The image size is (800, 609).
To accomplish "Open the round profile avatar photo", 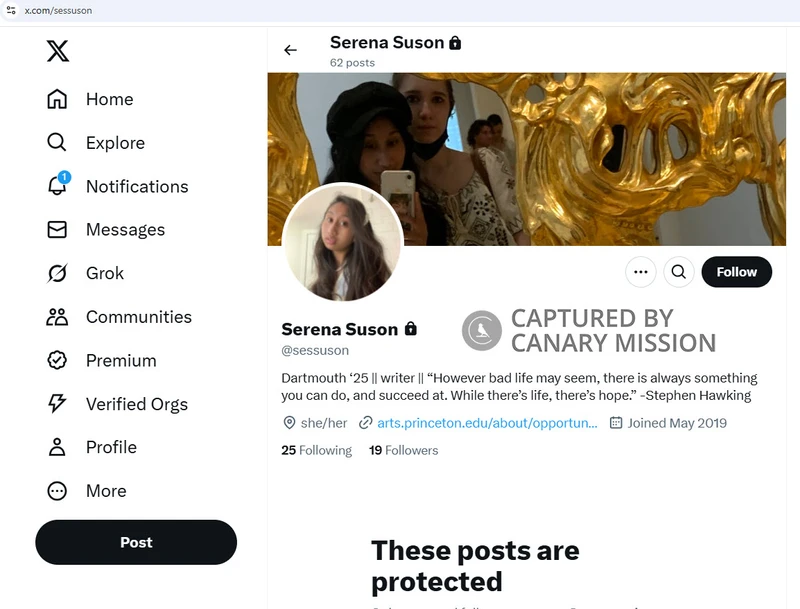I will click(342, 243).
